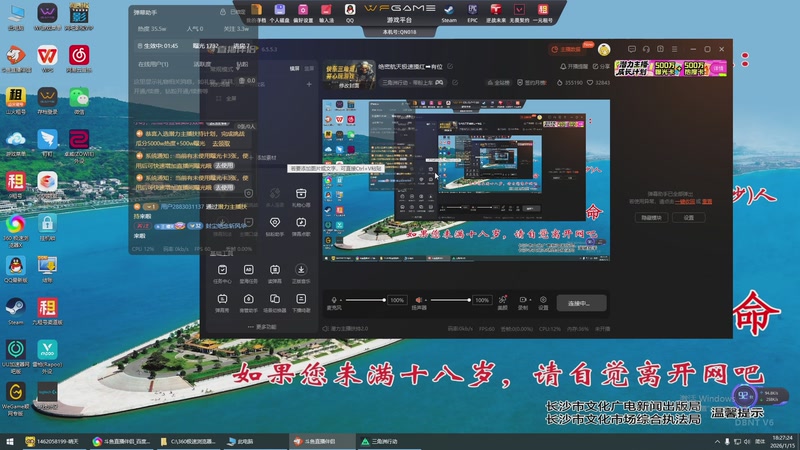Click the microphone 100% value box

[x=397, y=300]
